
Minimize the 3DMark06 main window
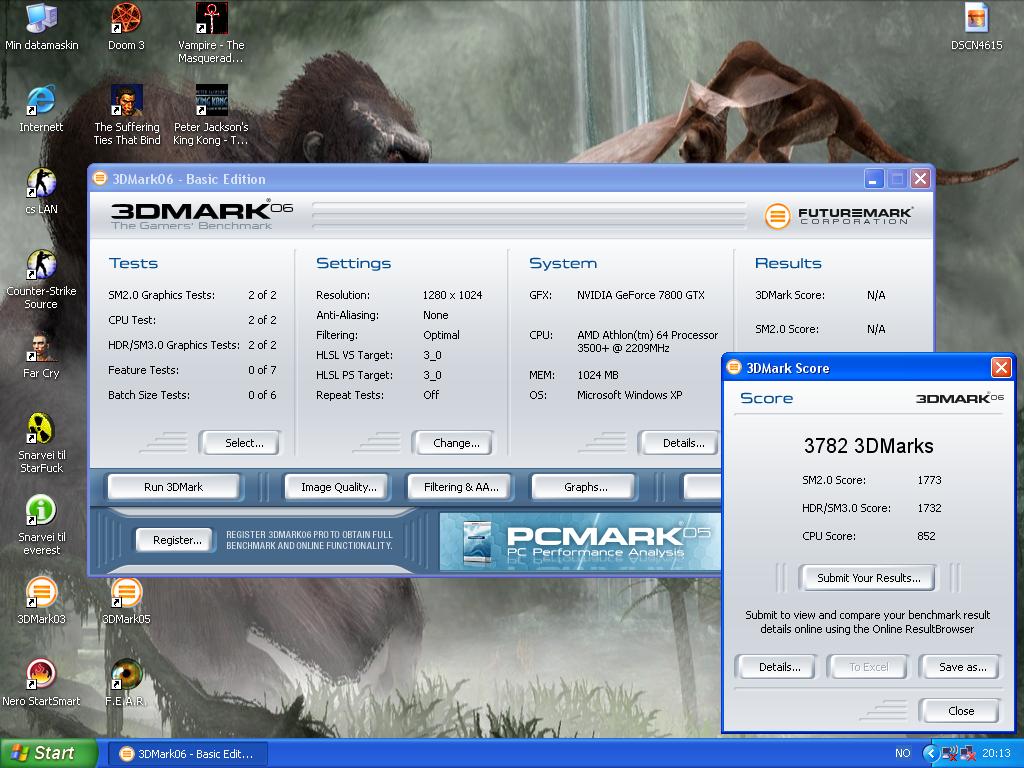(x=874, y=178)
